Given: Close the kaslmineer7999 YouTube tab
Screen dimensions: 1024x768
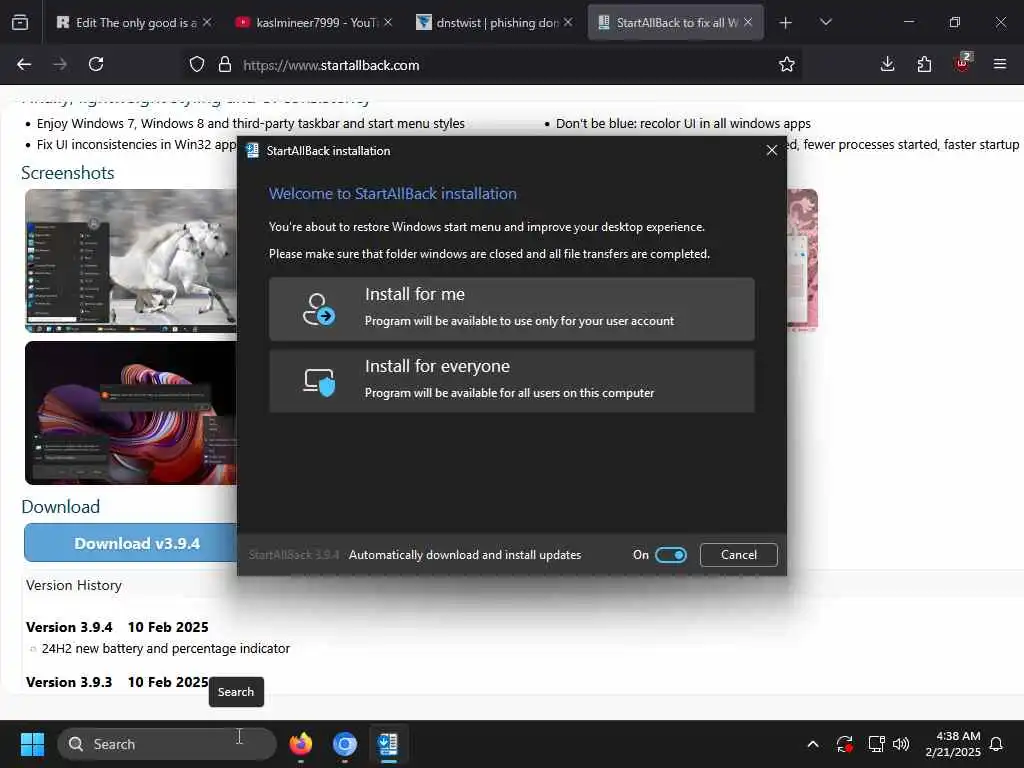Looking at the screenshot, I should point(388,23).
